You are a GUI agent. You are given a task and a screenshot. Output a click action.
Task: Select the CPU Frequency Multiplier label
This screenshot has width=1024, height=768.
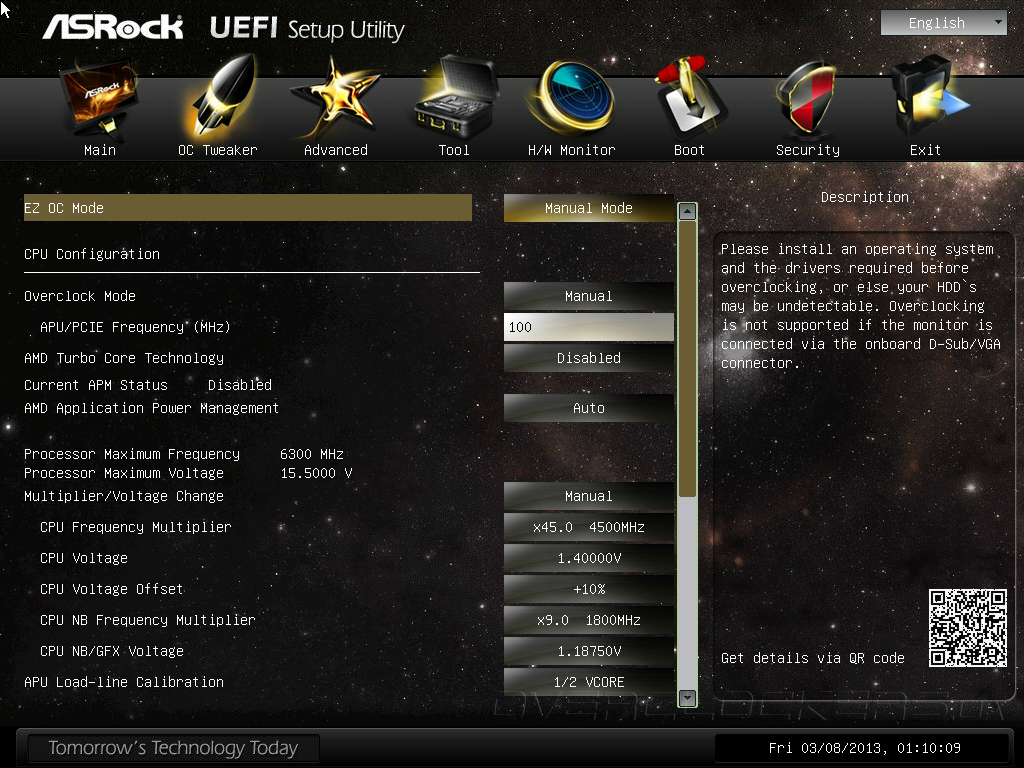136,527
